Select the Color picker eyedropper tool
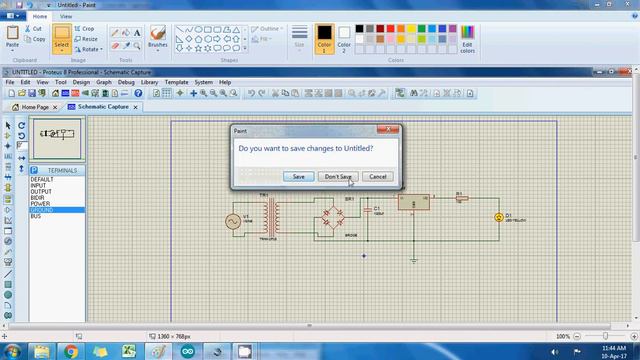Image resolution: width=640 pixels, height=360 pixels. (x=126, y=46)
